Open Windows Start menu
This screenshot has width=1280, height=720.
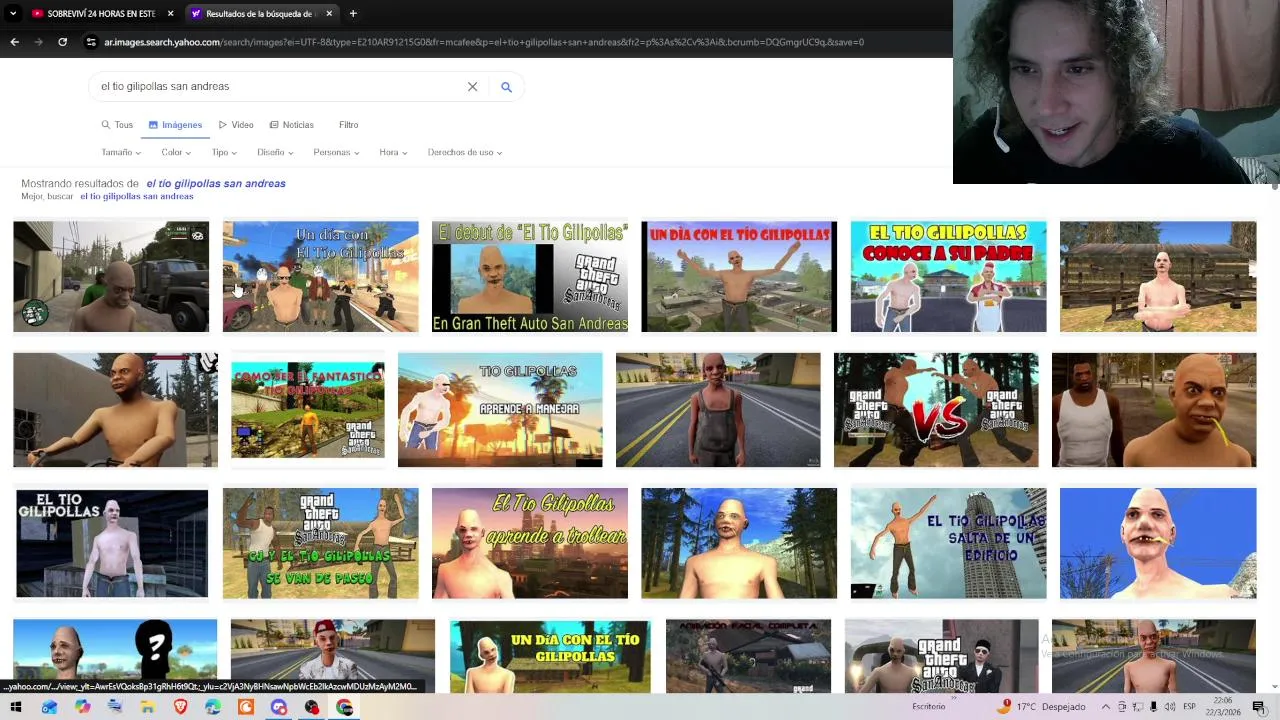tap(16, 707)
